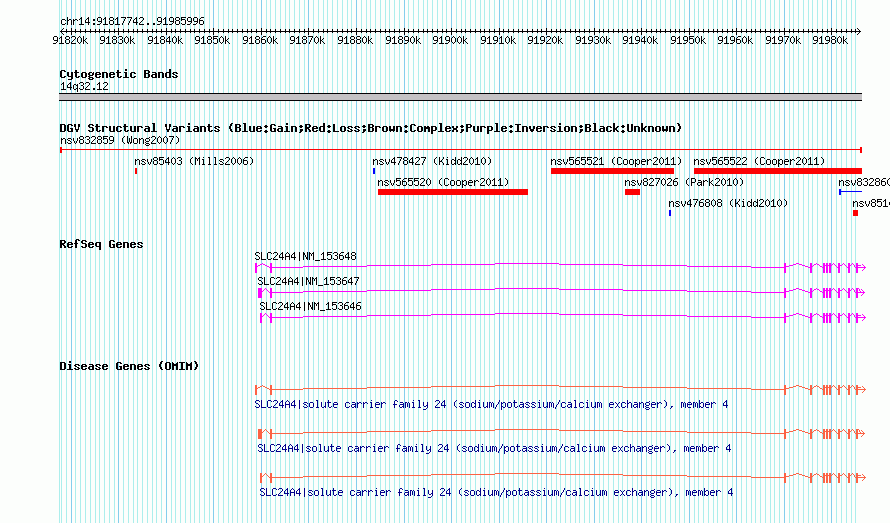Open nsv832859 (Wong2007) variant label
The image size is (890, 523).
pos(120,140)
